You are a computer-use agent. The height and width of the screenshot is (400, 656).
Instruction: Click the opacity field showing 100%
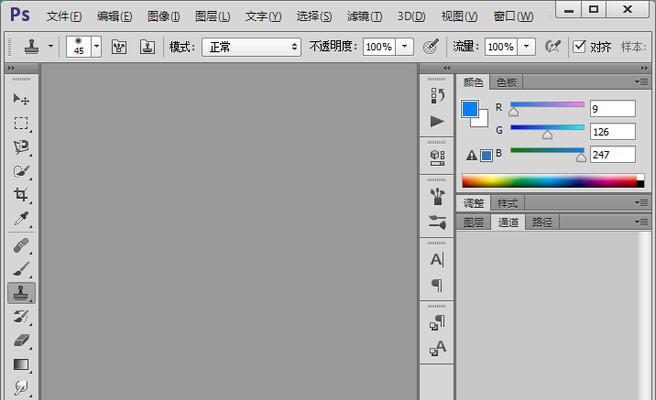(379, 46)
